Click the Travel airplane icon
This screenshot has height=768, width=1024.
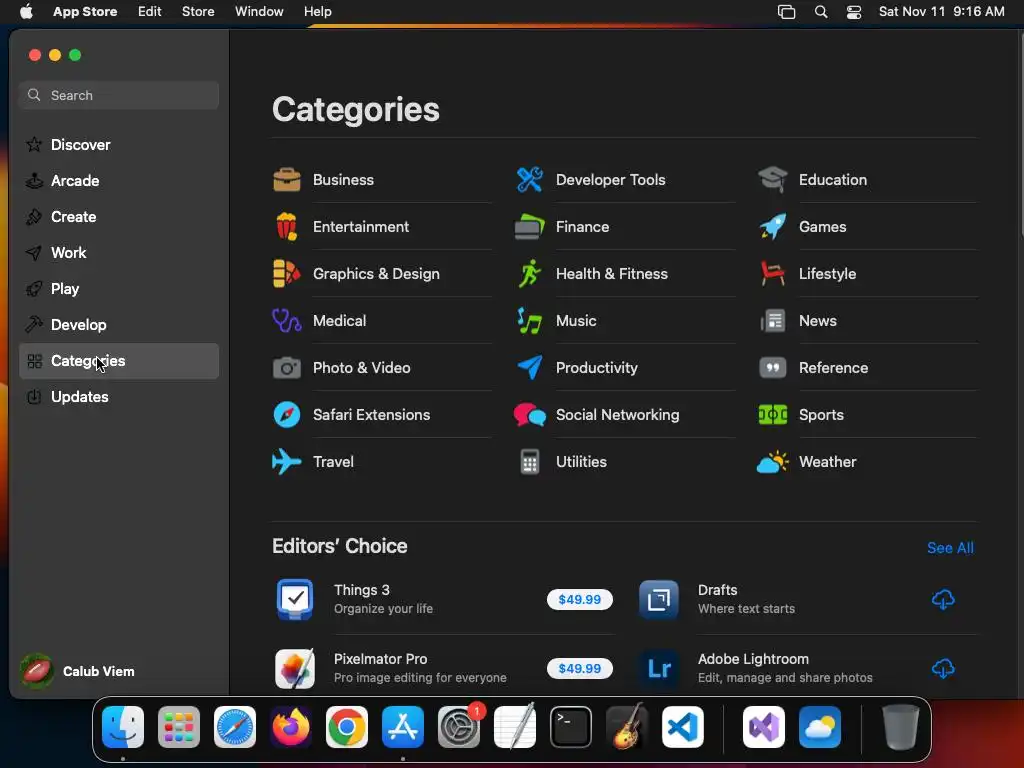tap(286, 462)
